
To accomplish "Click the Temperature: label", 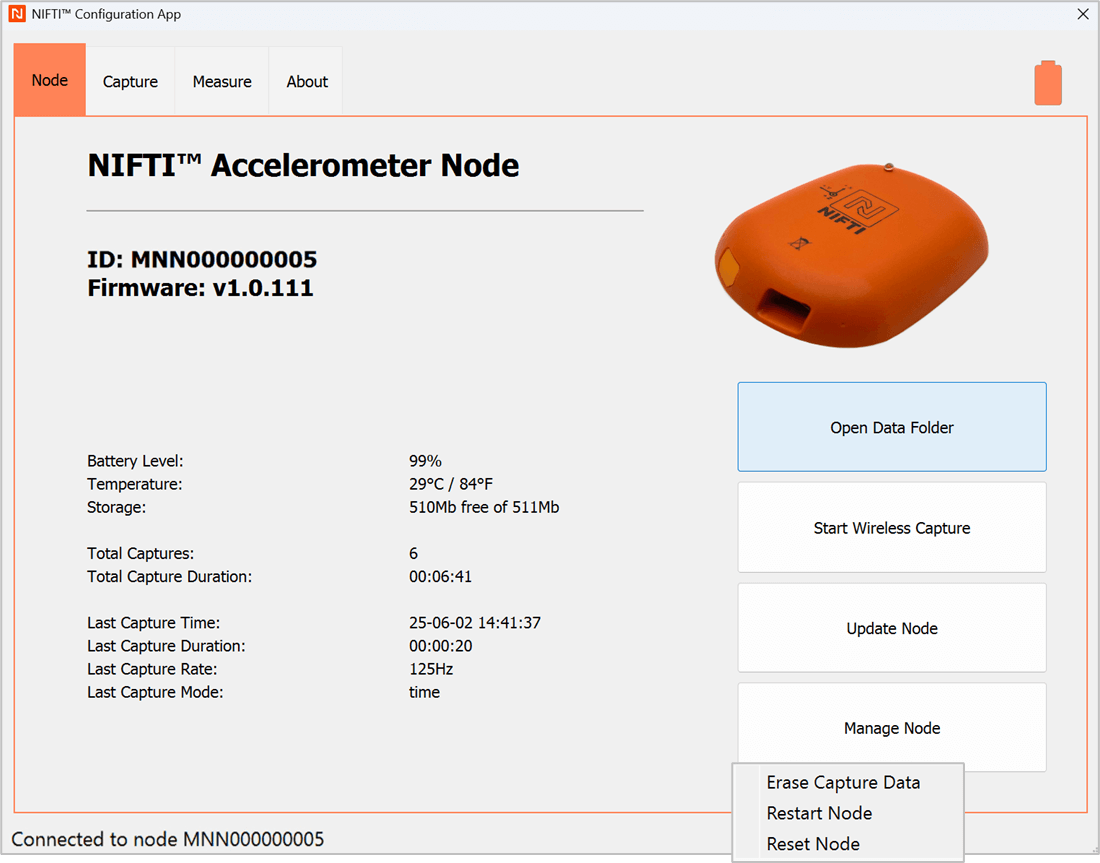I will coord(135,484).
